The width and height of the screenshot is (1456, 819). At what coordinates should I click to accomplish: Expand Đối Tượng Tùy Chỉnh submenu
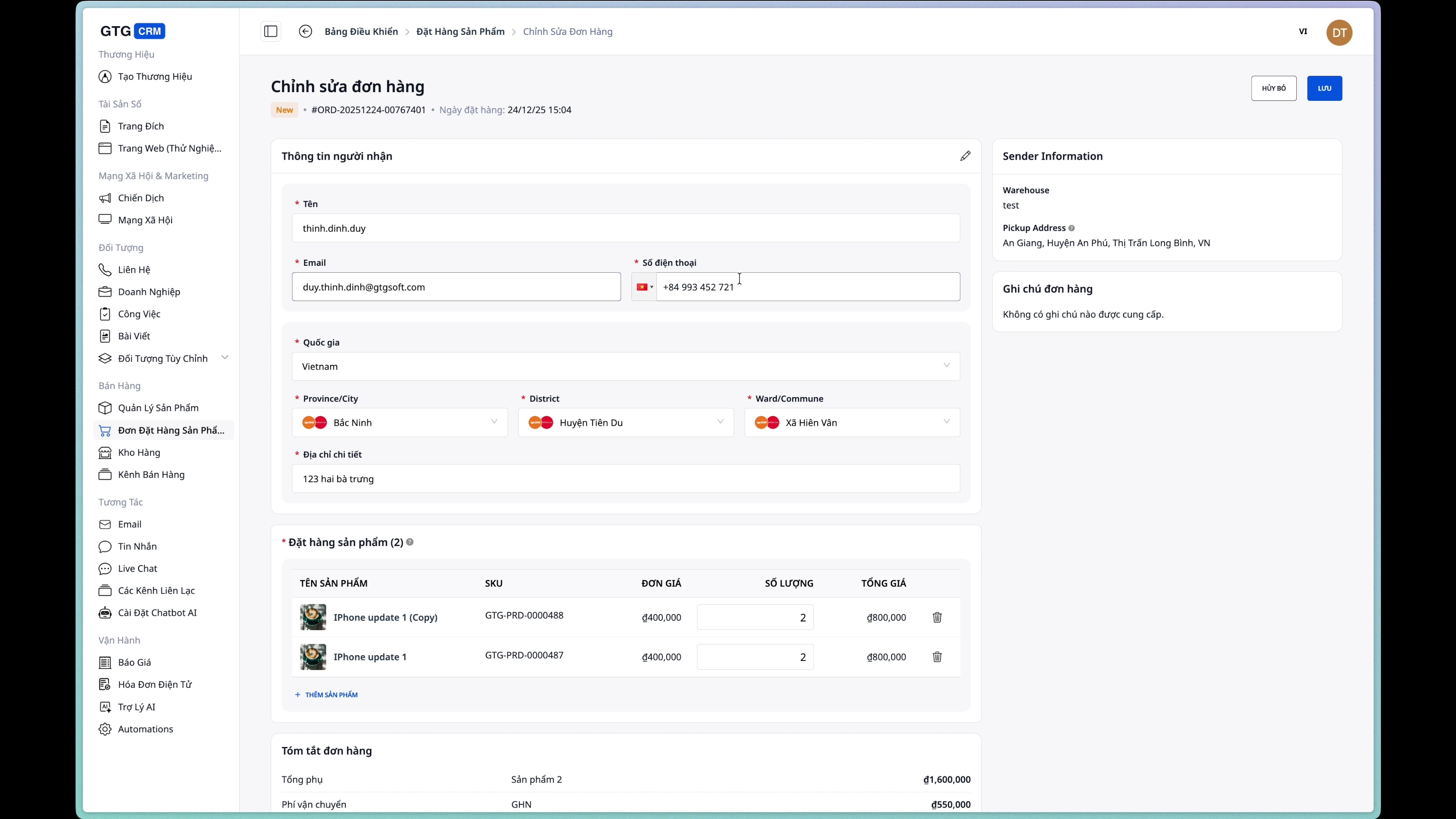[x=224, y=358]
